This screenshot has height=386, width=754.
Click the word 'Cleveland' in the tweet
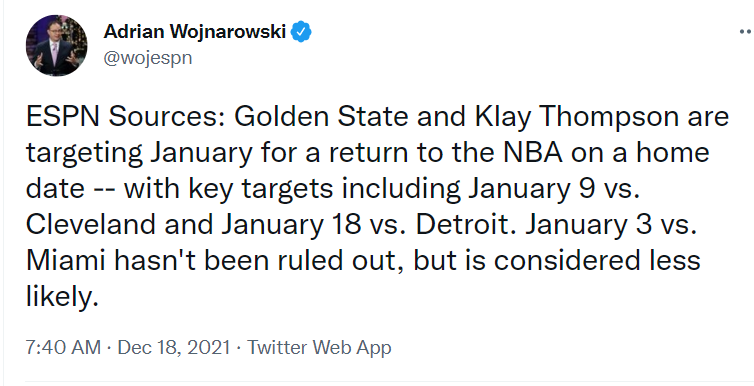[91, 224]
